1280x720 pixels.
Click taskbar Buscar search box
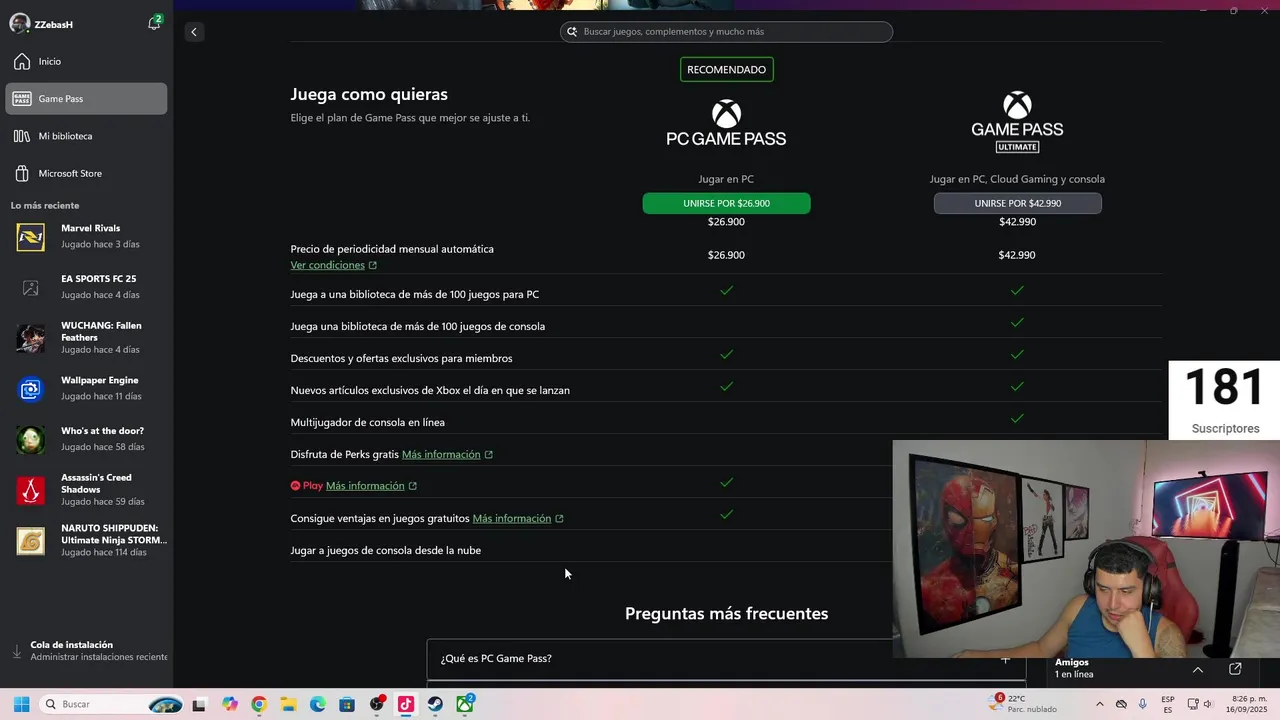pyautogui.click(x=113, y=704)
